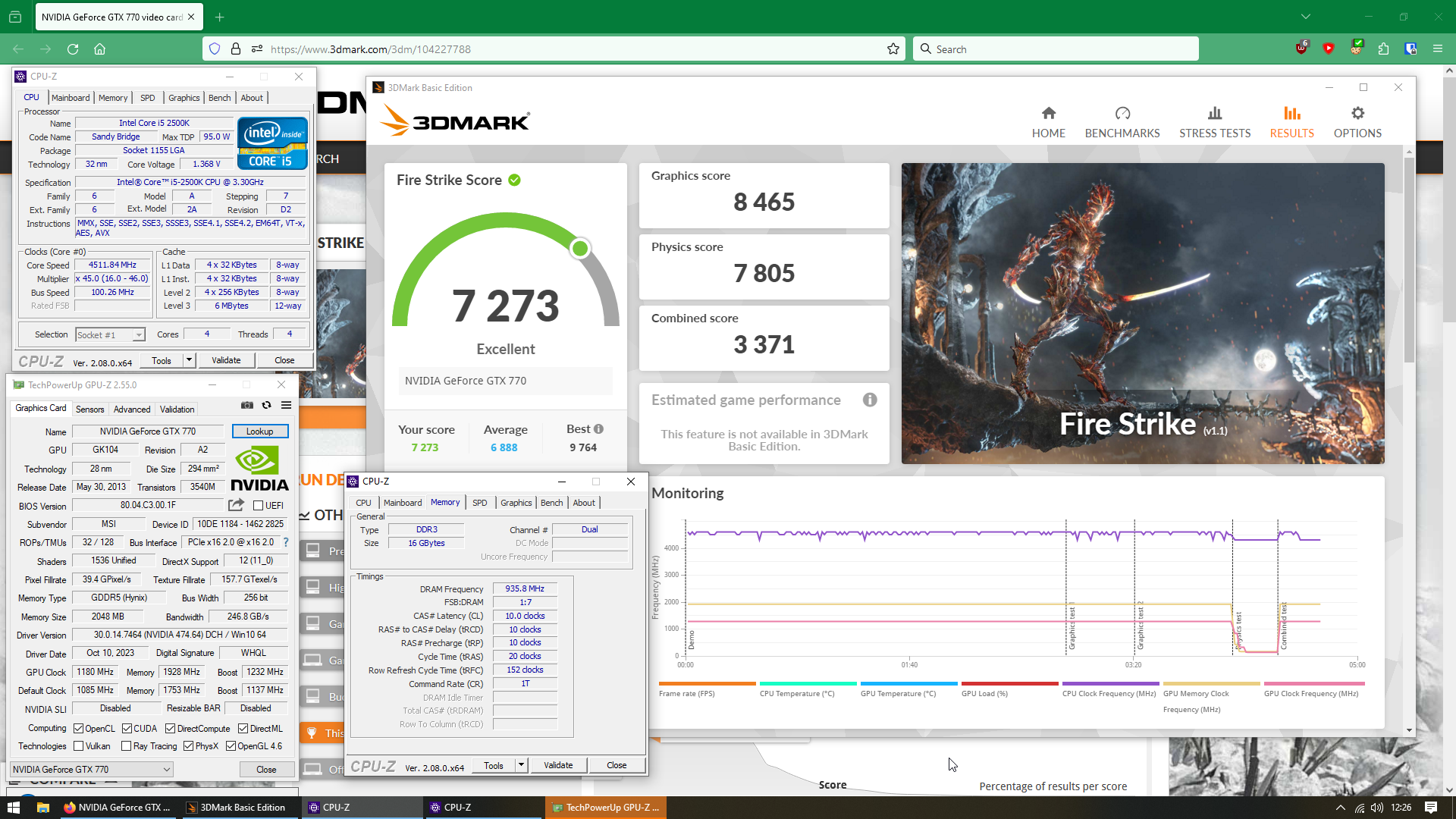Open File Explorer from the taskbar
The width and height of the screenshot is (1456, 819).
click(x=42, y=808)
